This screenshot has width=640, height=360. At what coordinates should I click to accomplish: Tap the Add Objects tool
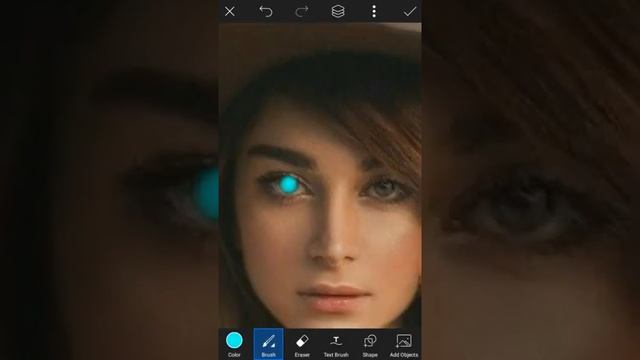[404, 344]
